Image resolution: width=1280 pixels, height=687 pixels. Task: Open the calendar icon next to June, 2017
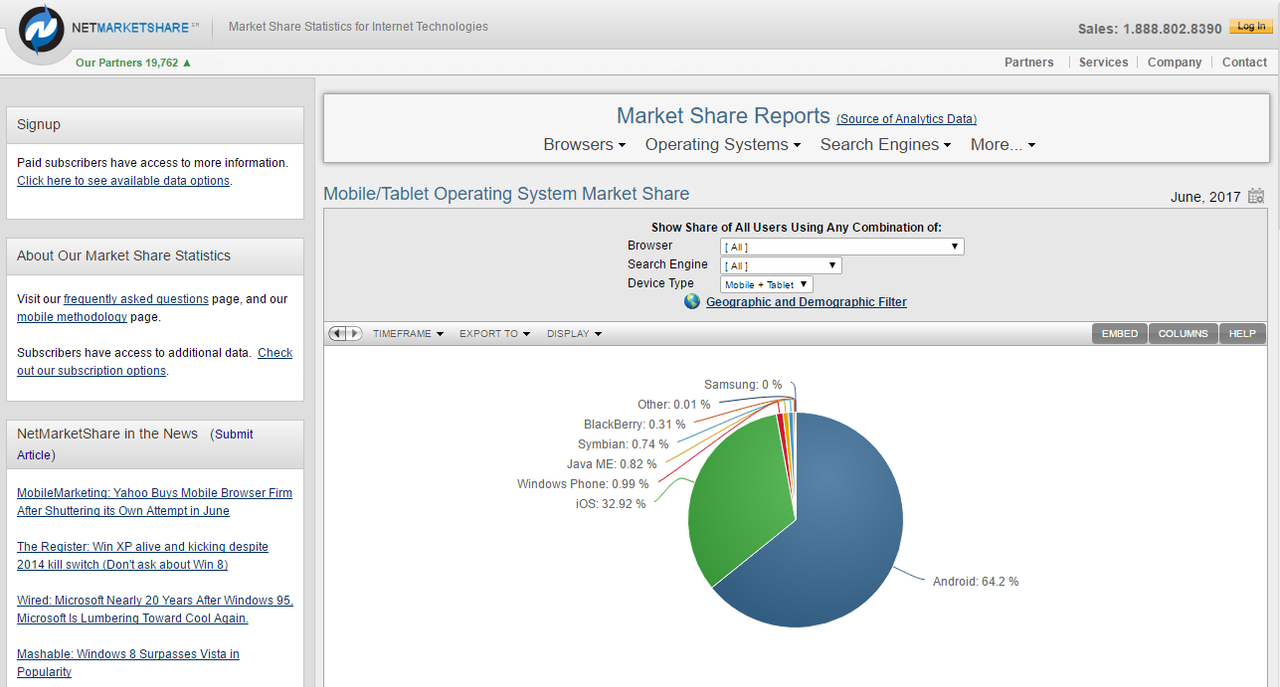pos(1256,196)
